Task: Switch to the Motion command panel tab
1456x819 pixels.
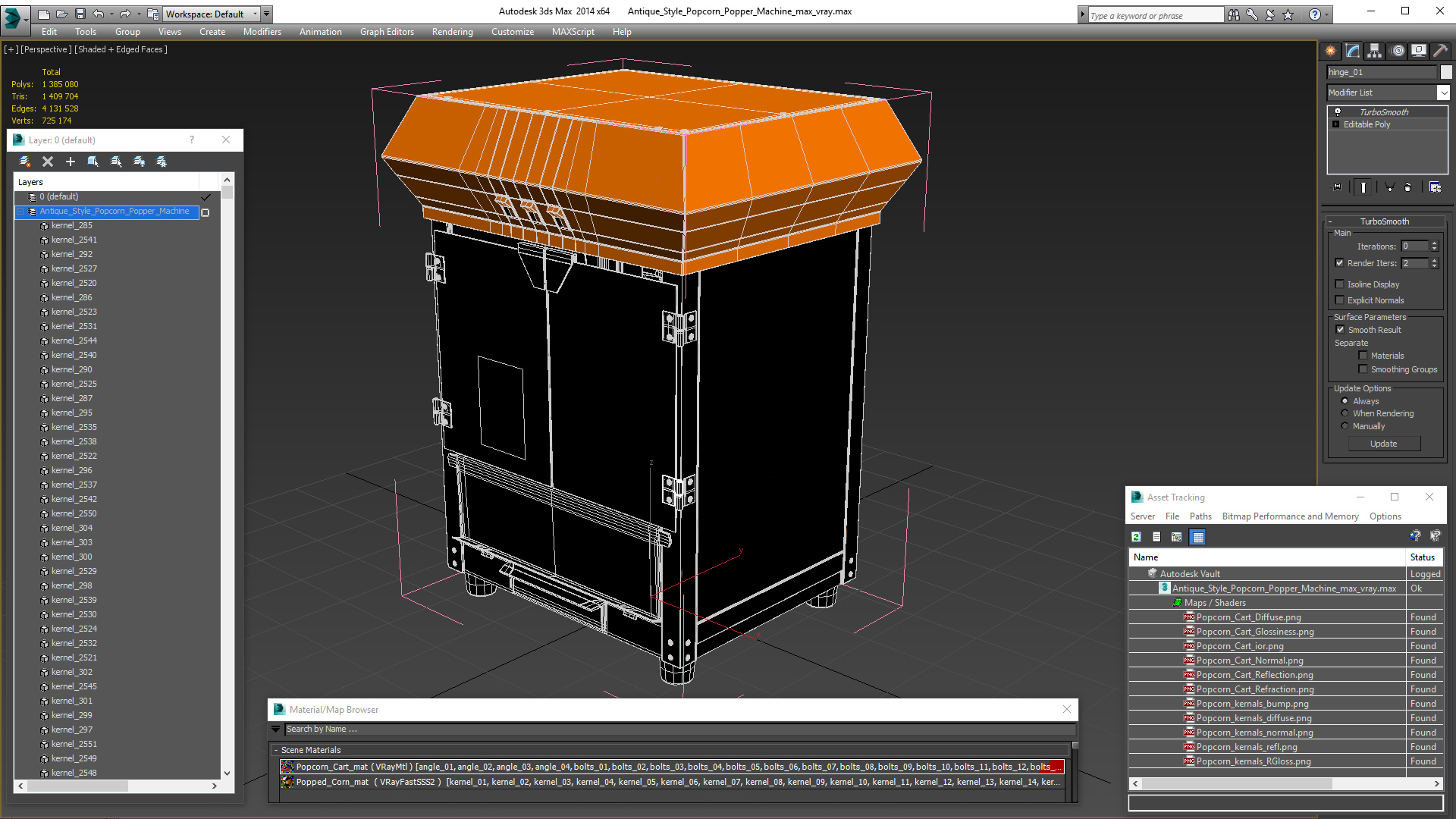Action: 1398,51
